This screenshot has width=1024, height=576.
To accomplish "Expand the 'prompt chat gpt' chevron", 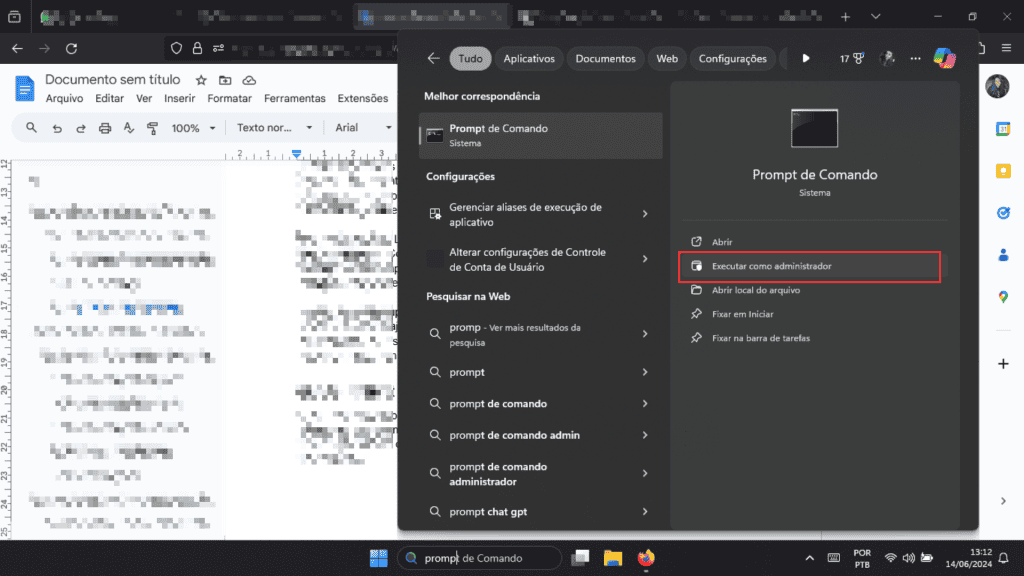I will tap(645, 511).
